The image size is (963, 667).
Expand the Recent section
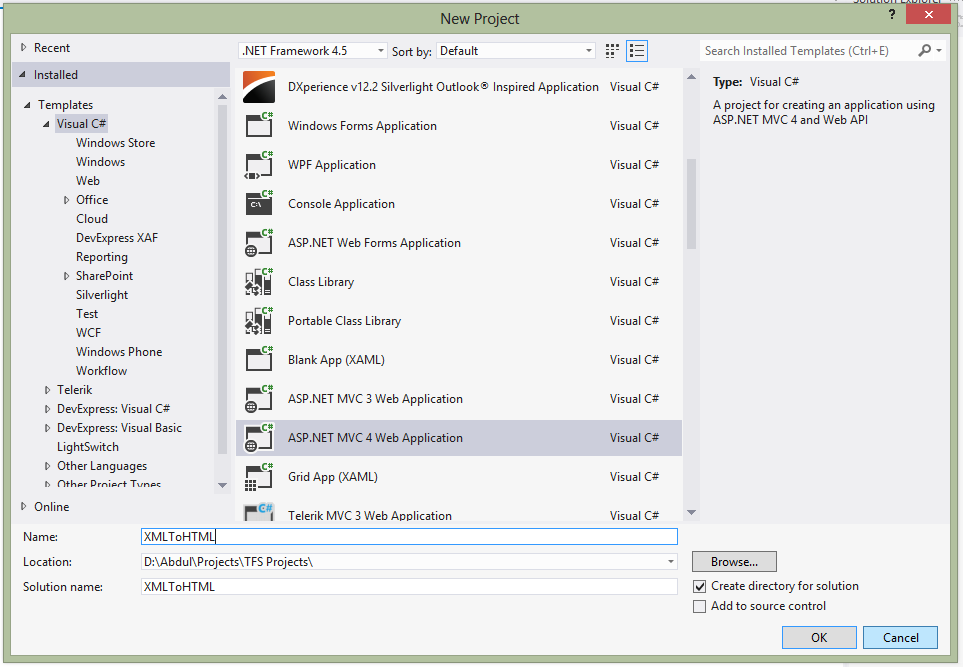(23, 47)
